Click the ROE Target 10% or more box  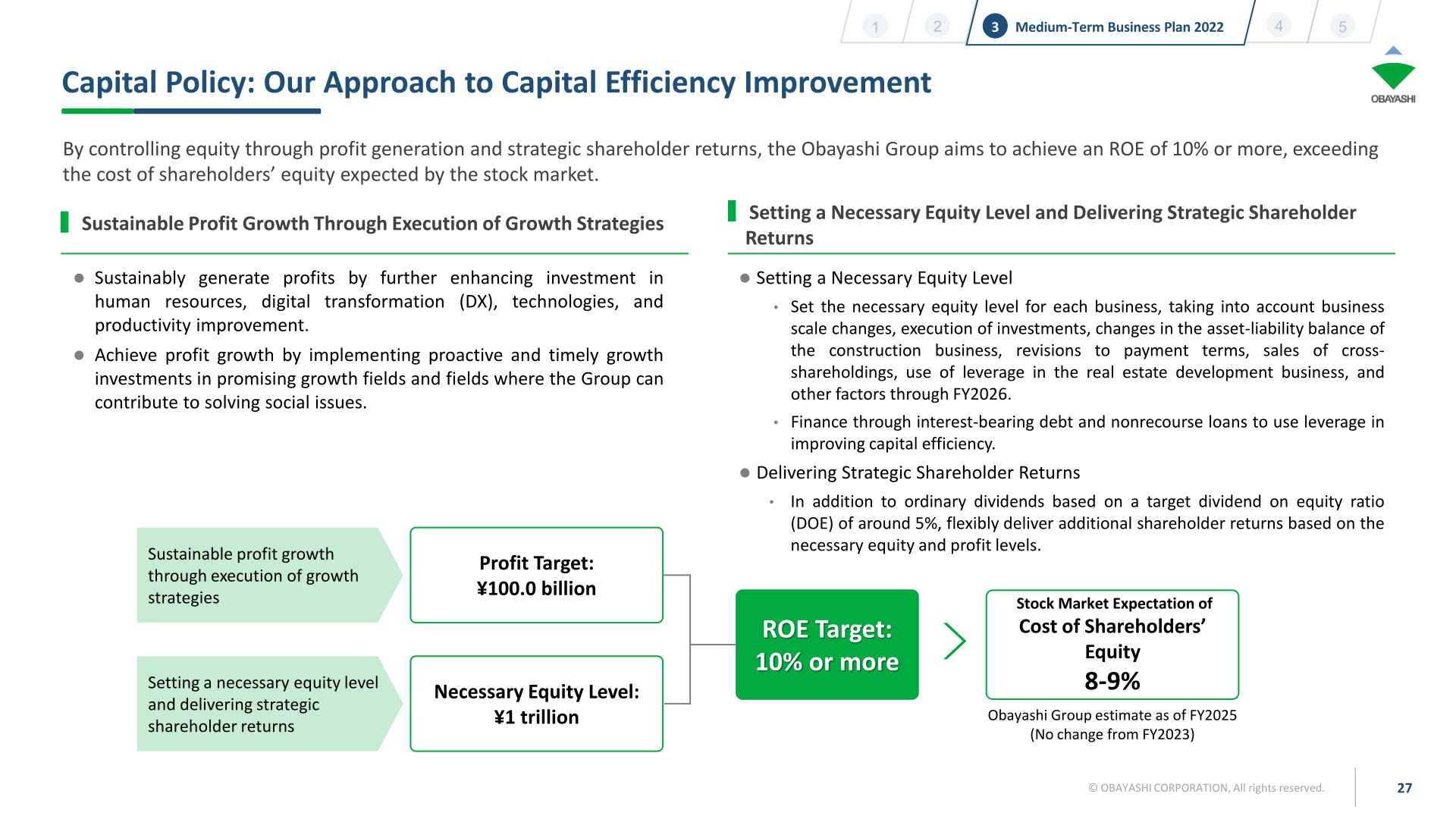827,645
